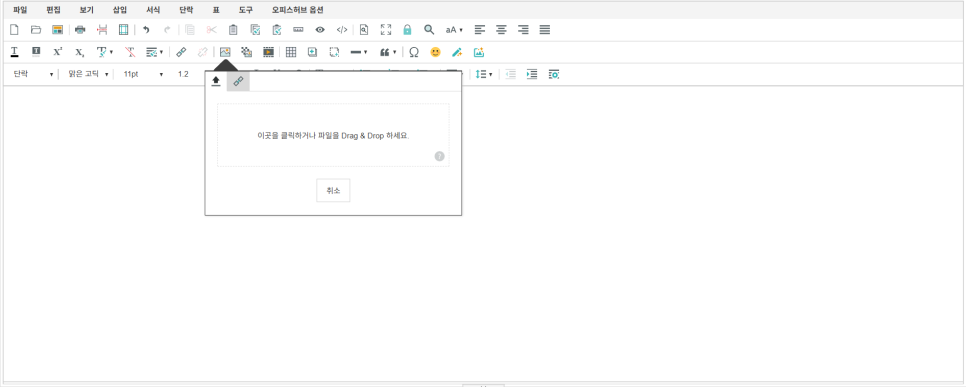Viewport: 966px width, 387px height.
Task: Open the 표 menu
Action: click(216, 10)
